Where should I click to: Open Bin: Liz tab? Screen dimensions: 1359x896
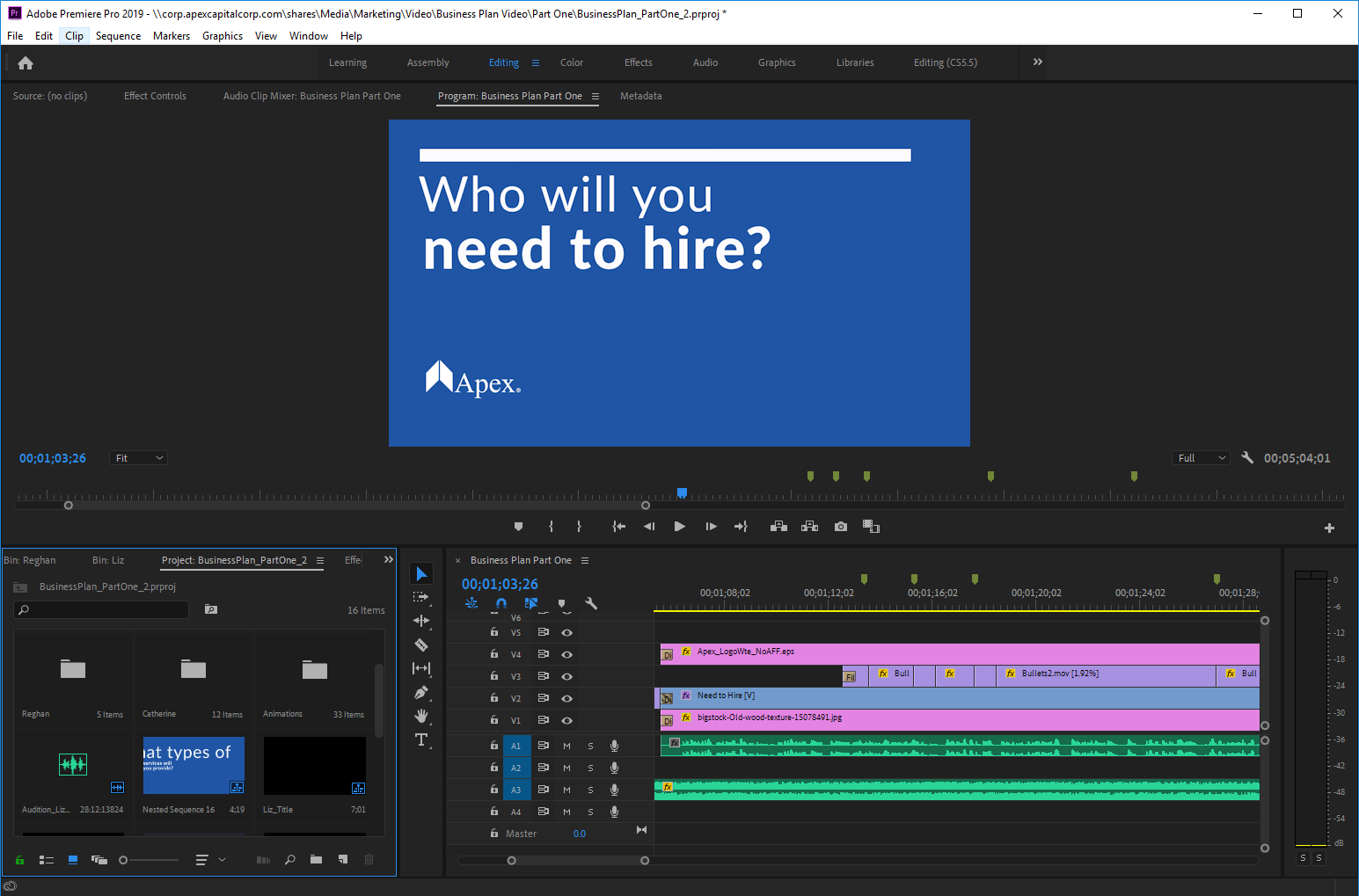click(108, 560)
